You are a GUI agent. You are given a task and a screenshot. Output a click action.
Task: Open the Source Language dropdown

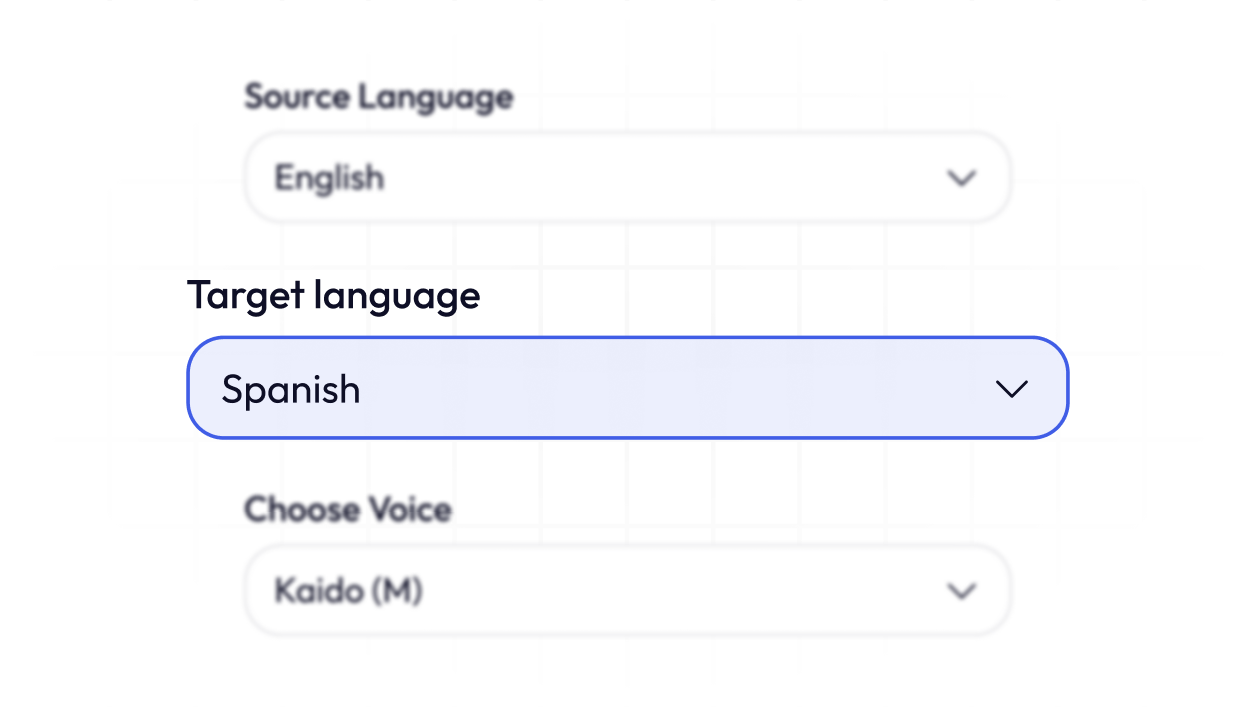tap(627, 178)
